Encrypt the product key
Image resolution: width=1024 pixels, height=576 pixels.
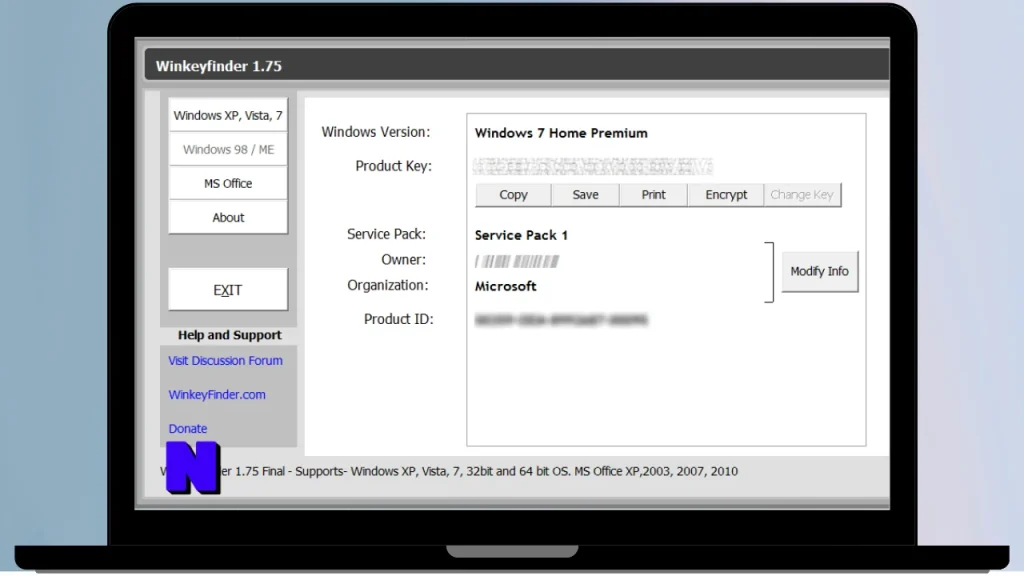point(726,195)
